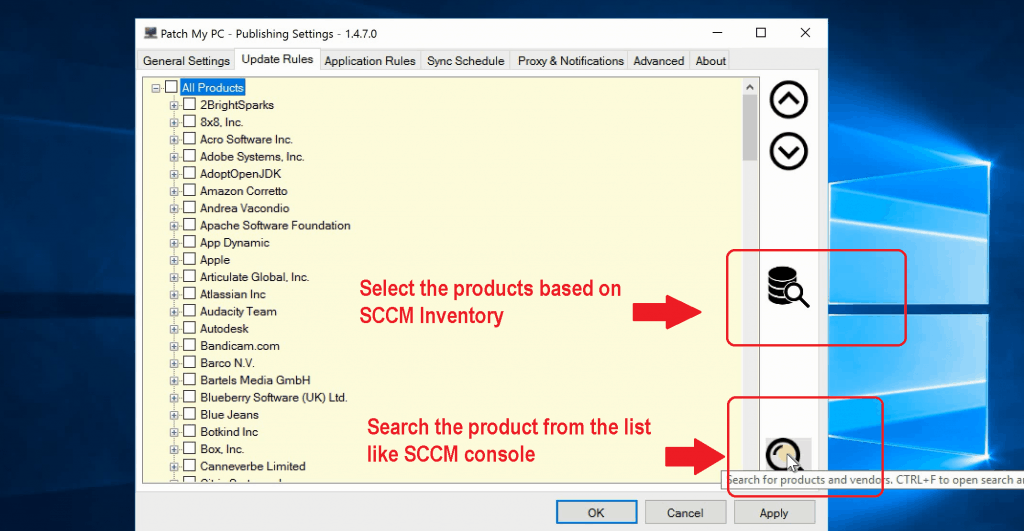Expand the 8x8, Inc. node
Screen dimensions: 1024x531
point(174,123)
